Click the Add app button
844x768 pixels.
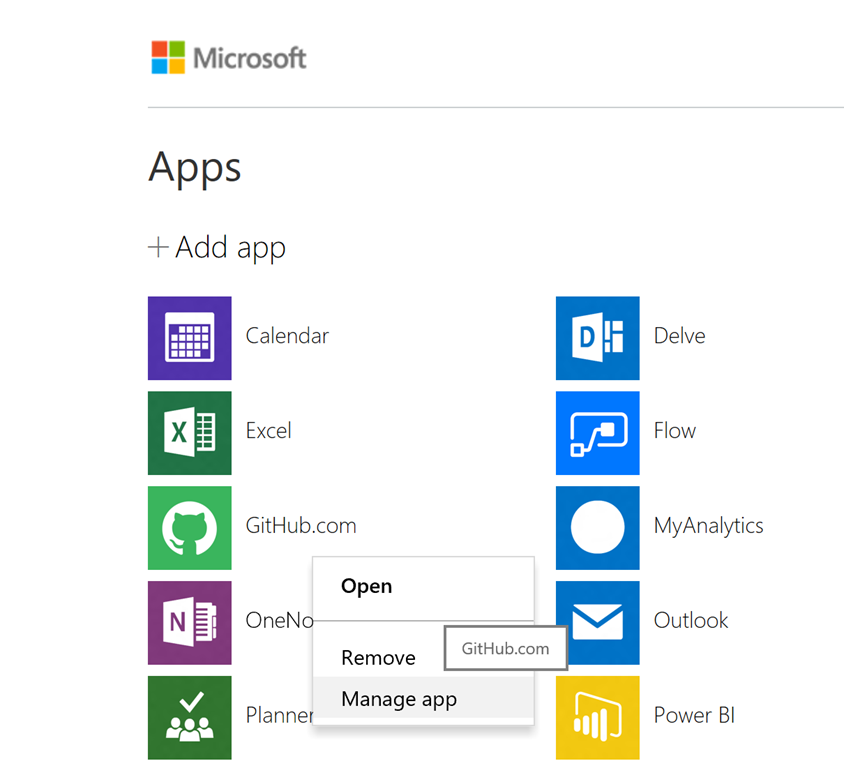(x=217, y=247)
